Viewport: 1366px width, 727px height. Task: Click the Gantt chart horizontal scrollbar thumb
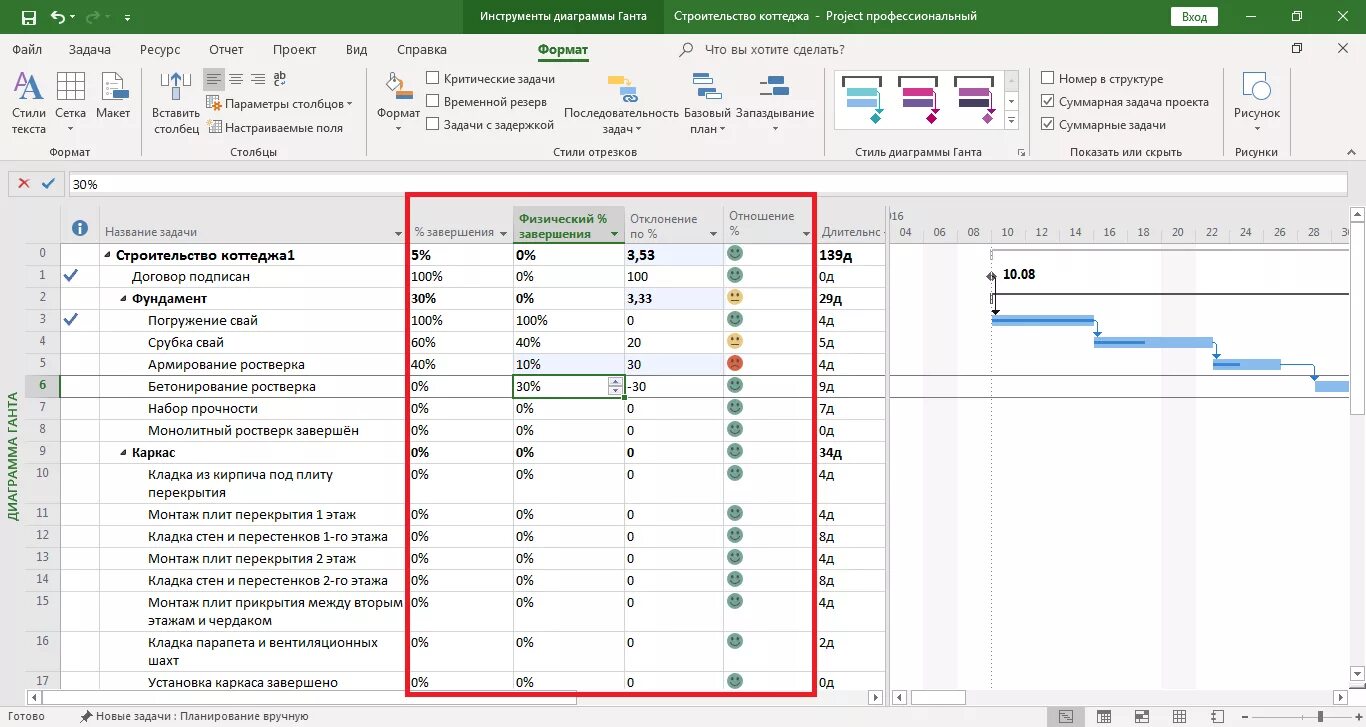pos(938,697)
